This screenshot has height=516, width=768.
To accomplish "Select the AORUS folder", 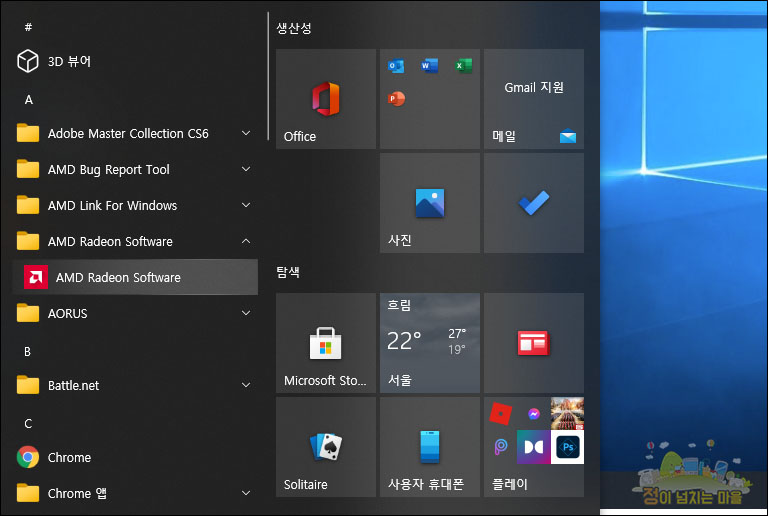I will [135, 313].
